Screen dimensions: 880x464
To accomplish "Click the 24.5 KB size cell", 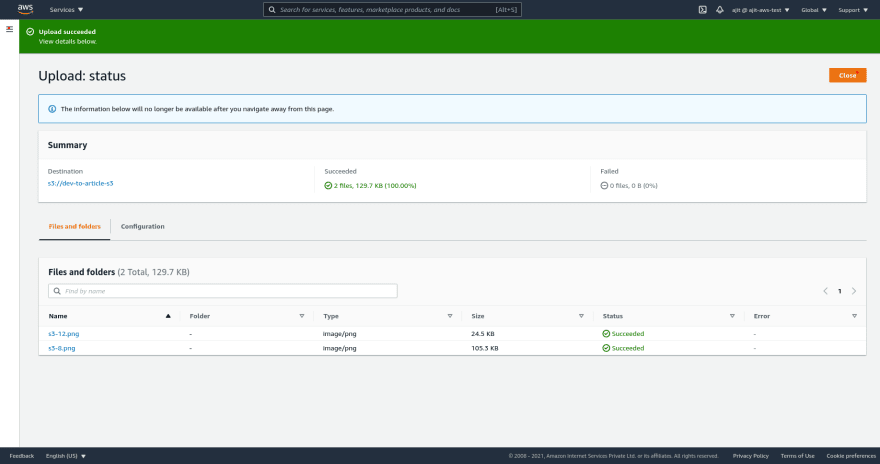I will point(483,334).
